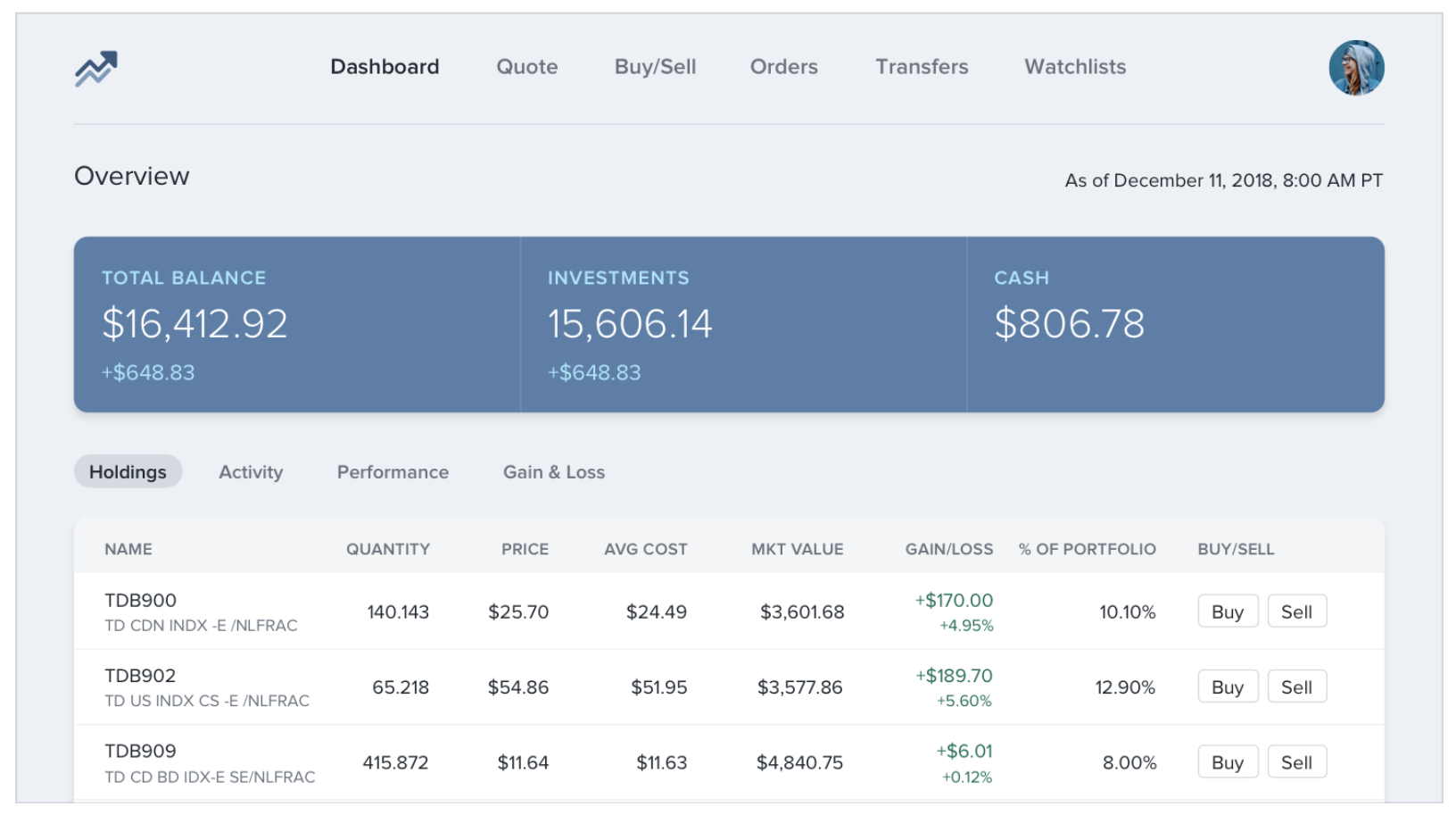Viewport: 1456px width, 815px height.
Task: Open the Gain & Loss tab
Action: tap(554, 472)
